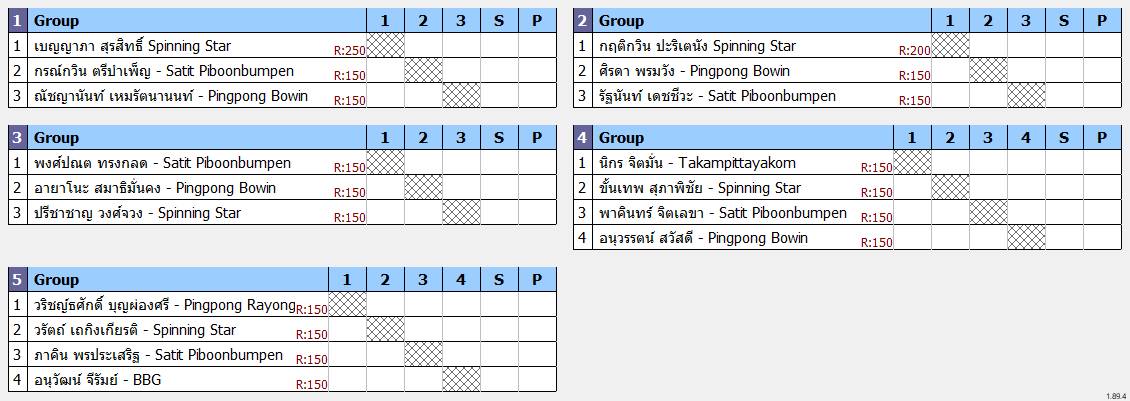Click Group 5 row 1 column 2 score cell
Image resolution: width=1130 pixels, height=401 pixels.
point(386,304)
